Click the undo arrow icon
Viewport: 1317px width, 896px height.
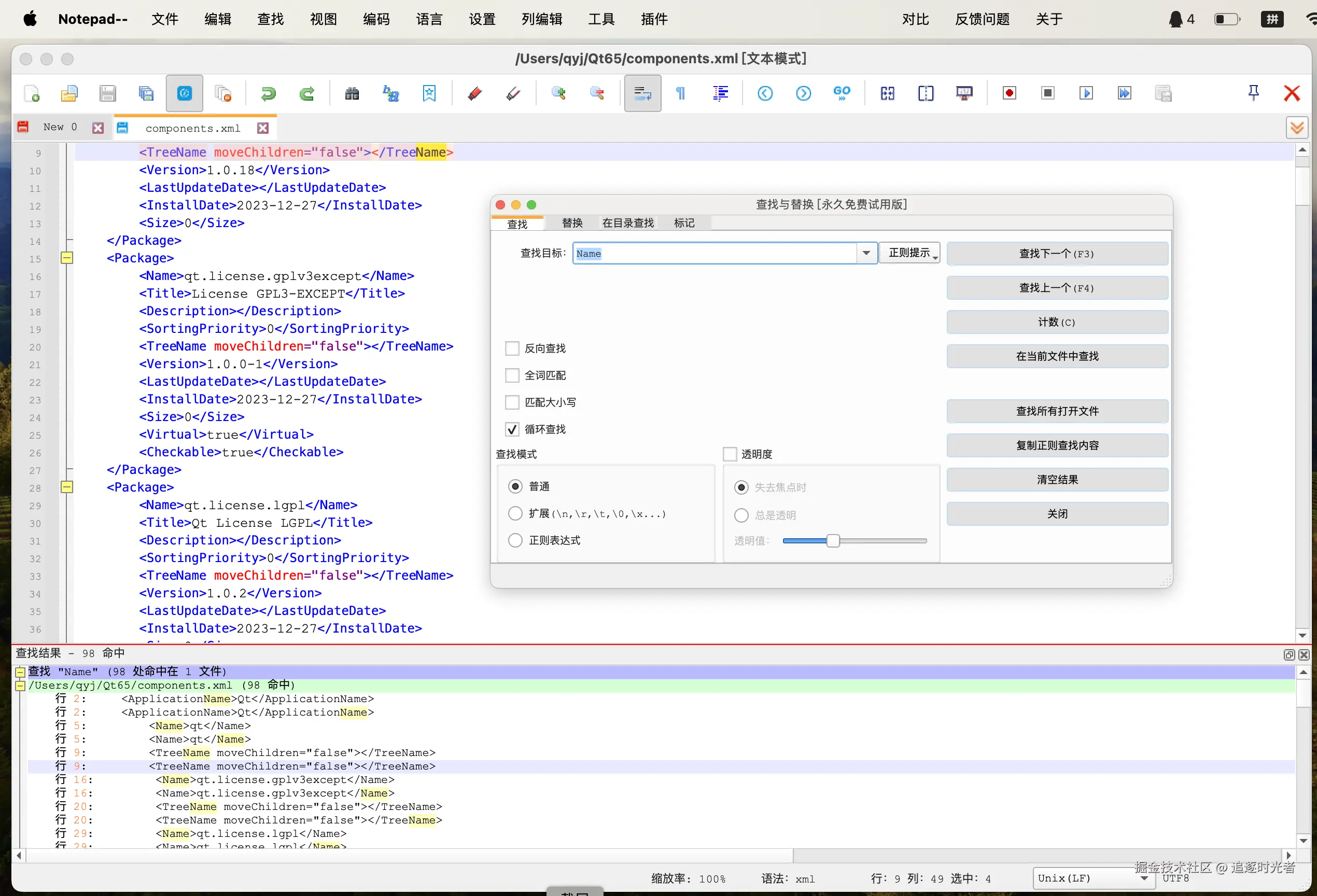[268, 93]
